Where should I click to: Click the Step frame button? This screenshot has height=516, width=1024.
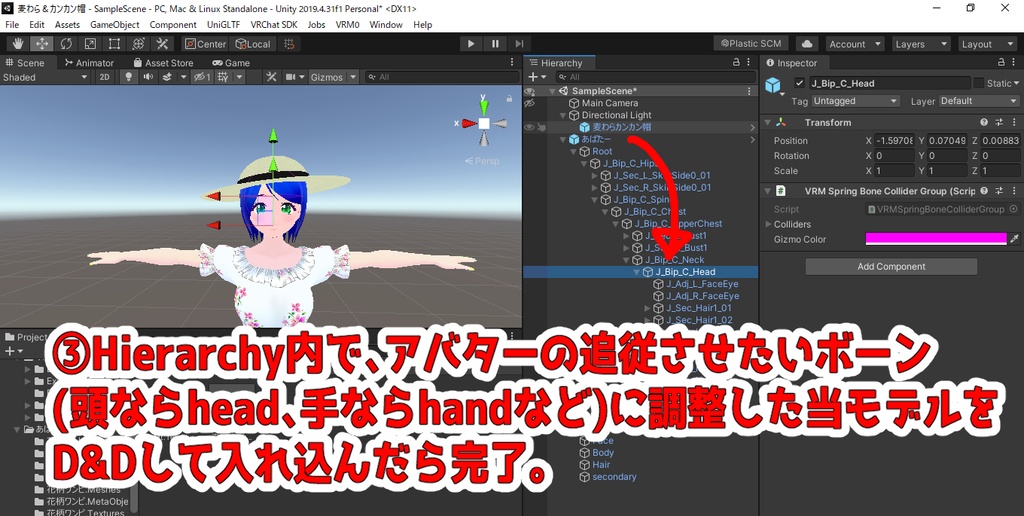coord(519,44)
